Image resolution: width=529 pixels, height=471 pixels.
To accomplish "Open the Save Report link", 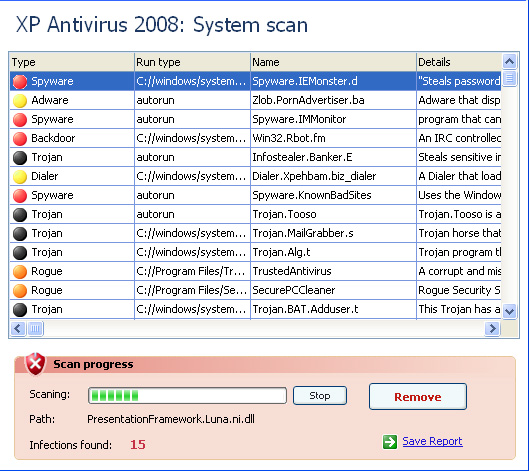I will click(x=432, y=441).
